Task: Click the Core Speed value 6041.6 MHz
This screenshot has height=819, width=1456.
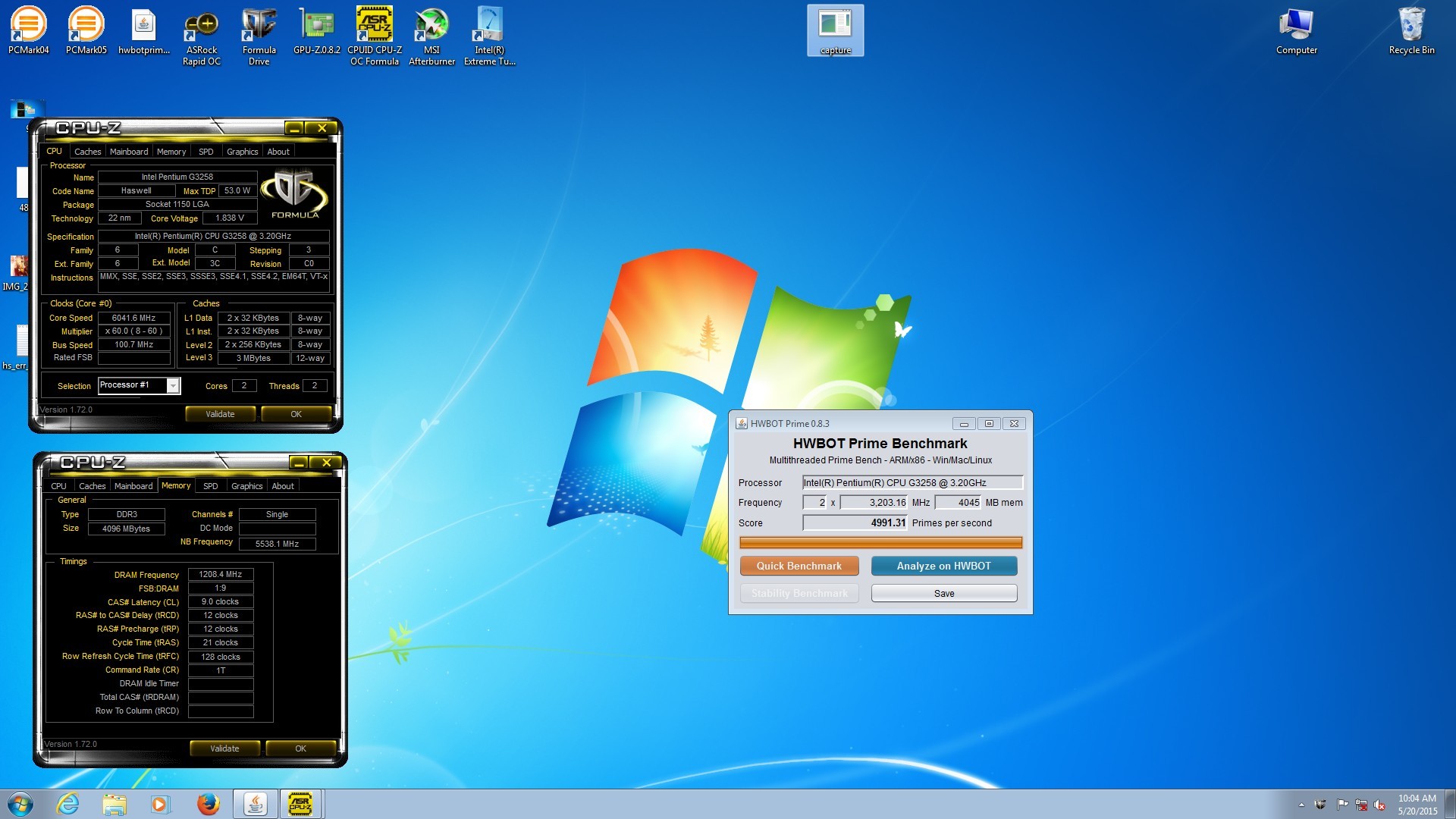Action: click(x=133, y=318)
